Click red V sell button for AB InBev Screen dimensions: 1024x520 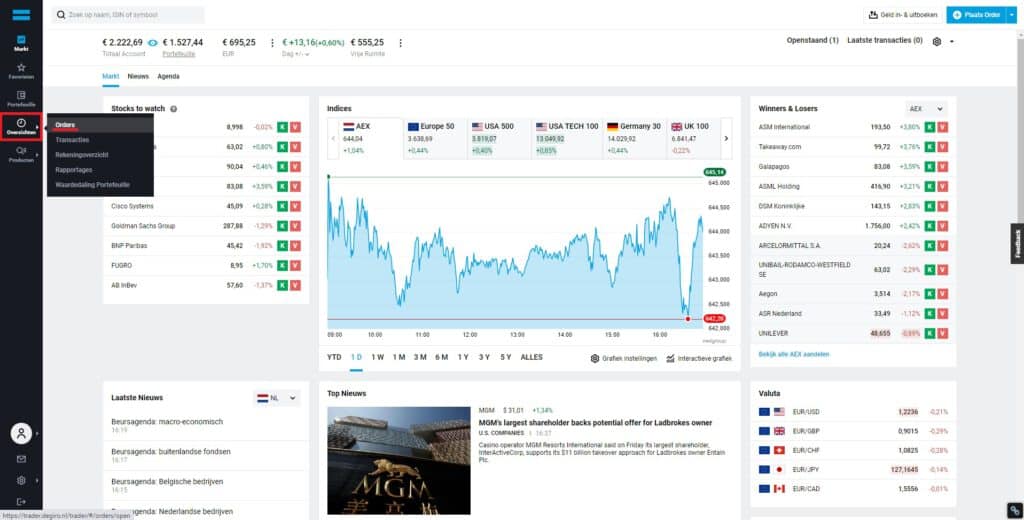[295, 285]
